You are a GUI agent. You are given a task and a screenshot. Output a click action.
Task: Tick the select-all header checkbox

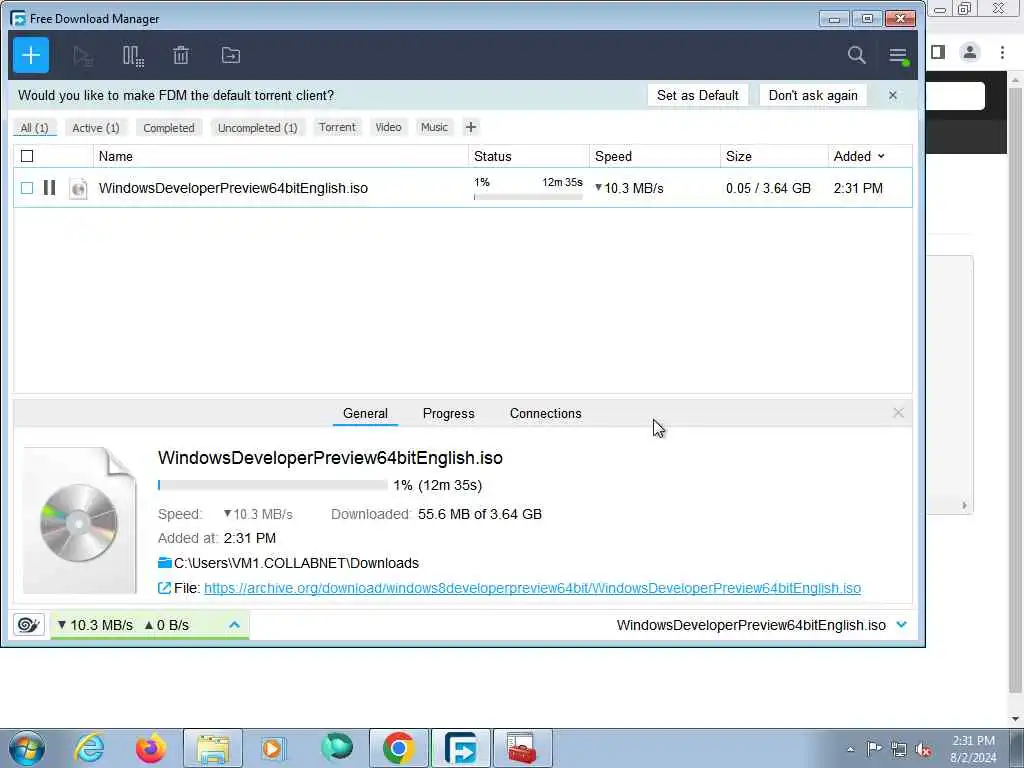[x=27, y=156]
